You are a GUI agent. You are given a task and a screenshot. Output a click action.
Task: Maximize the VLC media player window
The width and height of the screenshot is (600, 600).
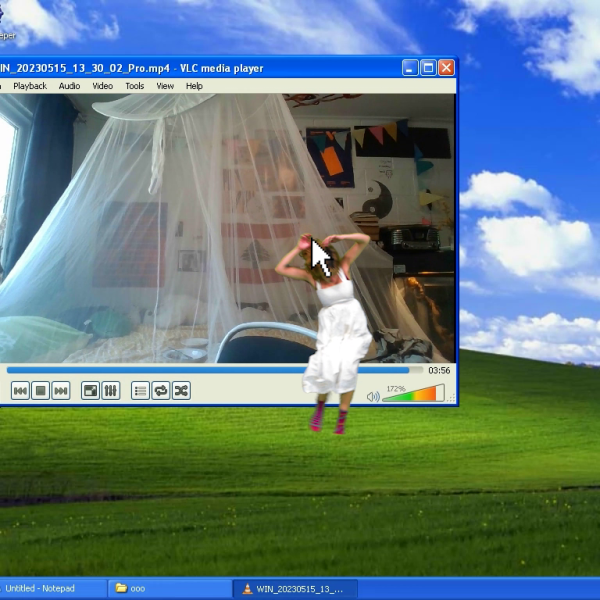428,68
